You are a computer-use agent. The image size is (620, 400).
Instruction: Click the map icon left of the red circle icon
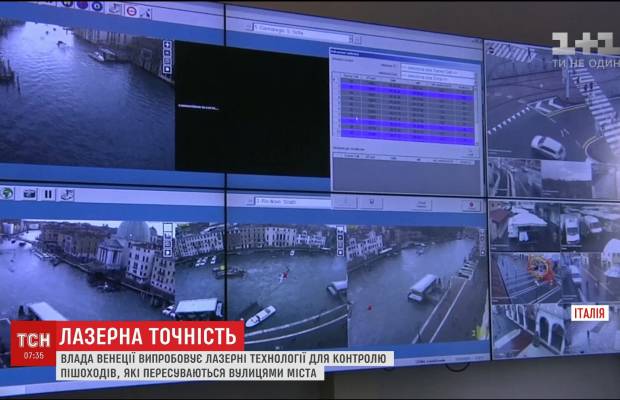click(x=115, y=8)
